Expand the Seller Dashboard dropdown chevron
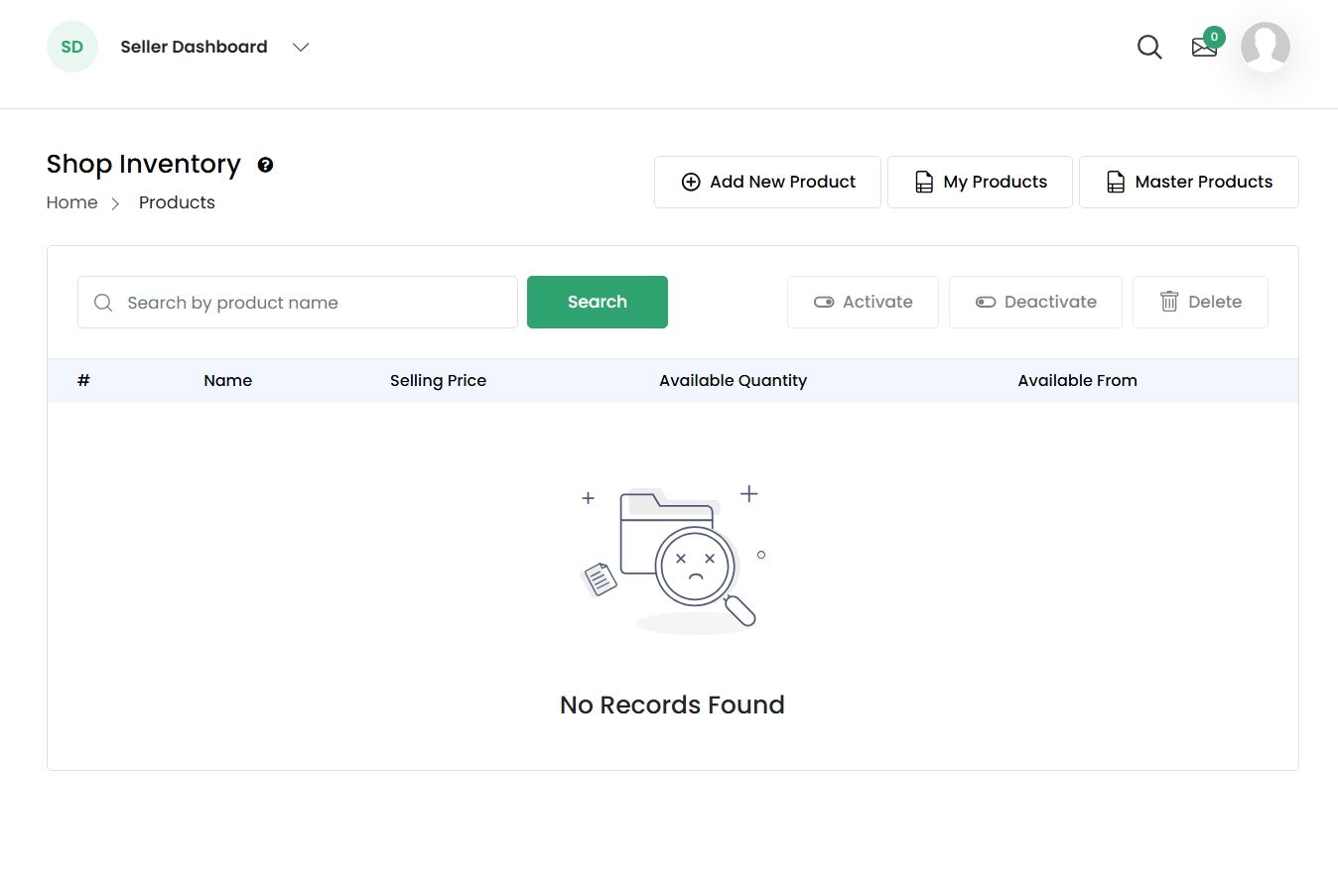 coord(301,47)
